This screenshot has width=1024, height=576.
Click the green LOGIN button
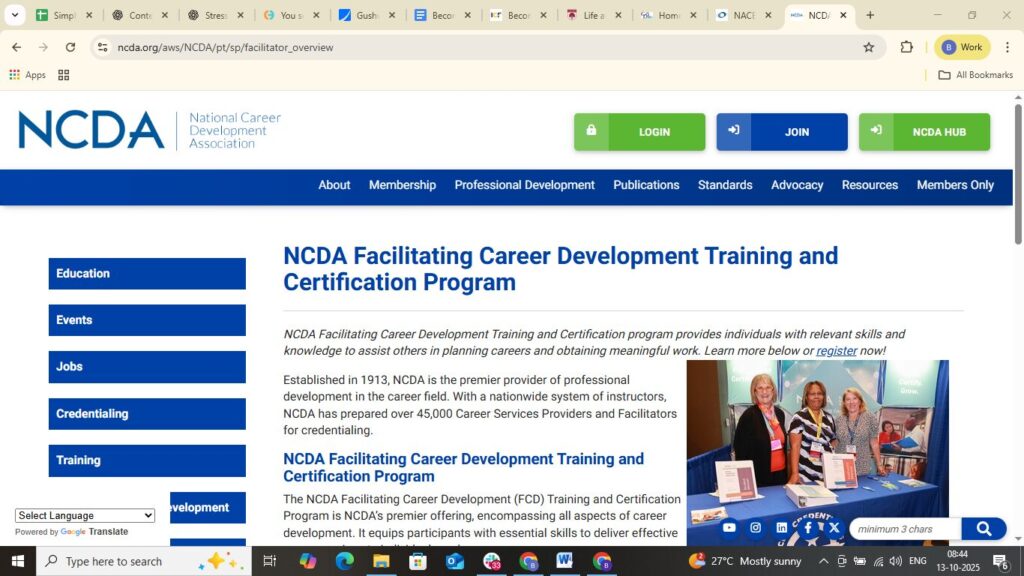tap(639, 131)
